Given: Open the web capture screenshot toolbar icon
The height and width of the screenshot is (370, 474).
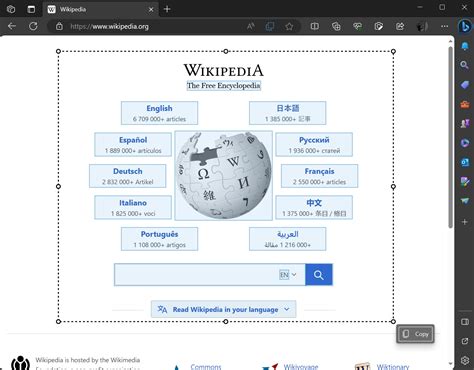Looking at the screenshot, I should point(379,26).
